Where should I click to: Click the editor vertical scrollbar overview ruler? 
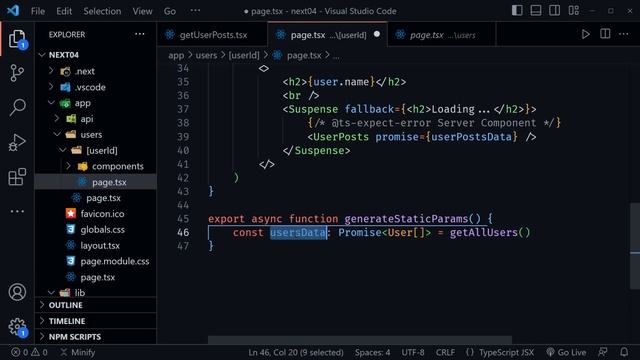(x=635, y=246)
